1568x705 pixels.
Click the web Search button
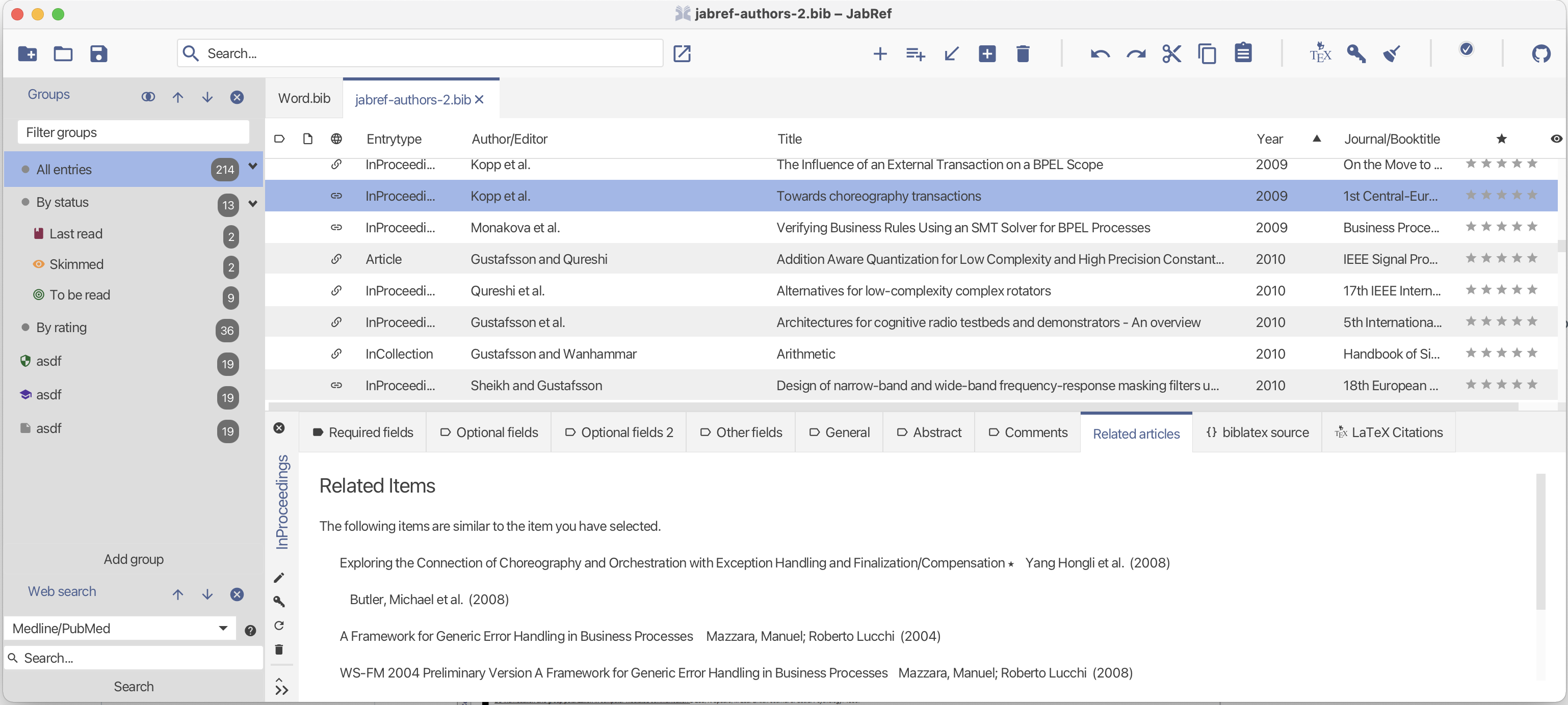click(x=134, y=686)
